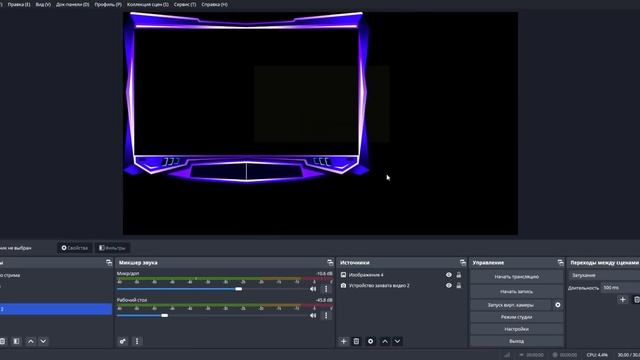Open Микрофон channel options menu

click(326, 289)
